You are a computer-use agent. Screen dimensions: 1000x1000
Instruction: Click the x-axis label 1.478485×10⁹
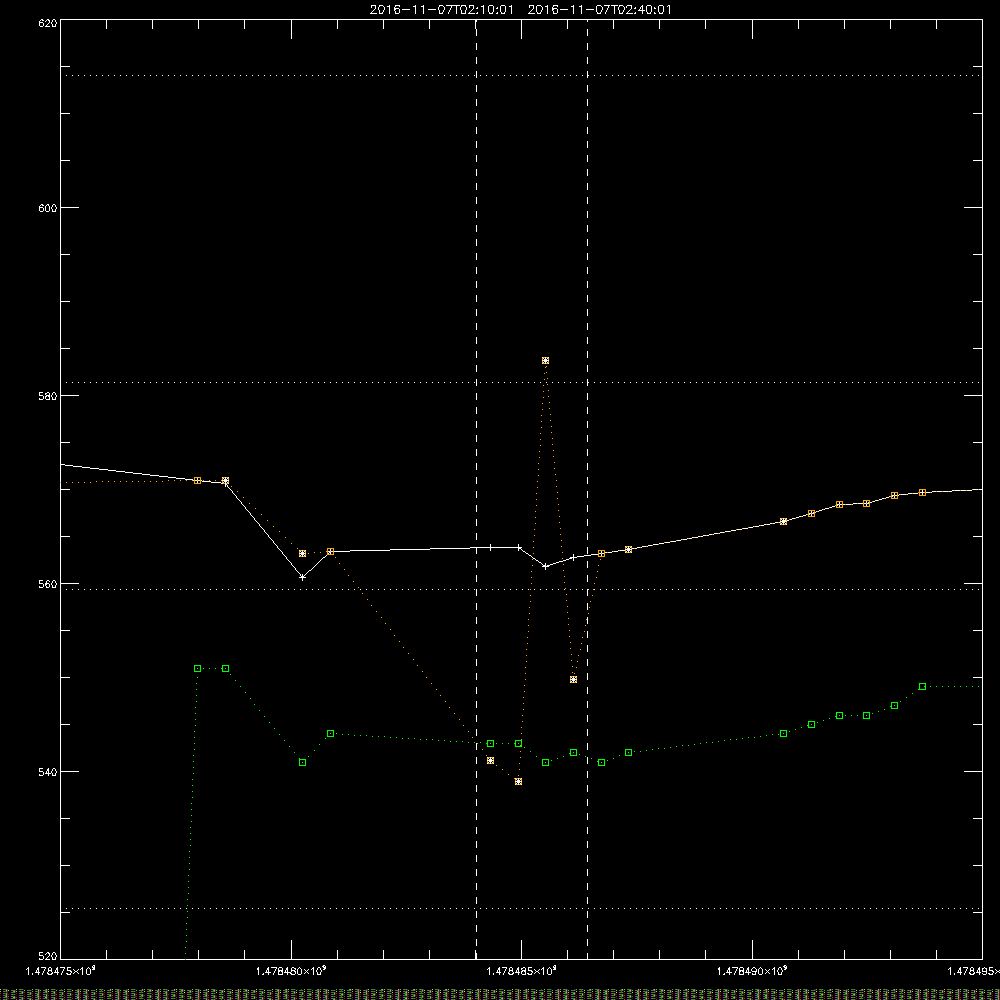click(x=522, y=971)
